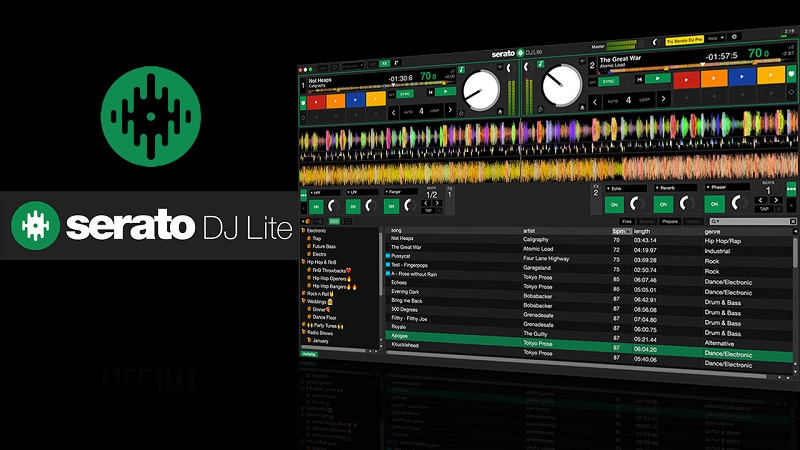Sort library by artist column header
The width and height of the screenshot is (800, 450).
coord(529,231)
